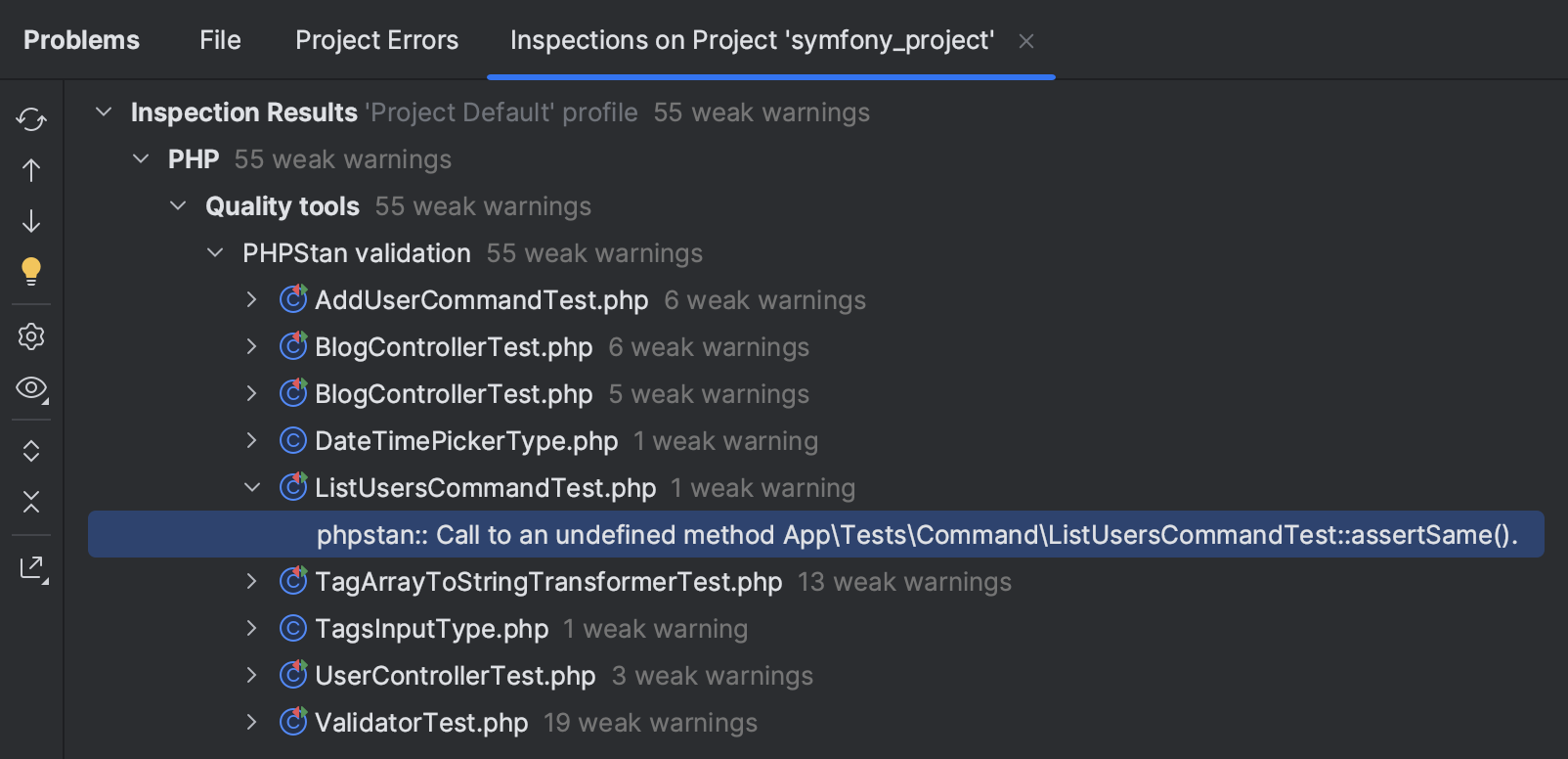Image resolution: width=1568 pixels, height=759 pixels.
Task: Close the Inspections on Project tab
Action: (1026, 41)
